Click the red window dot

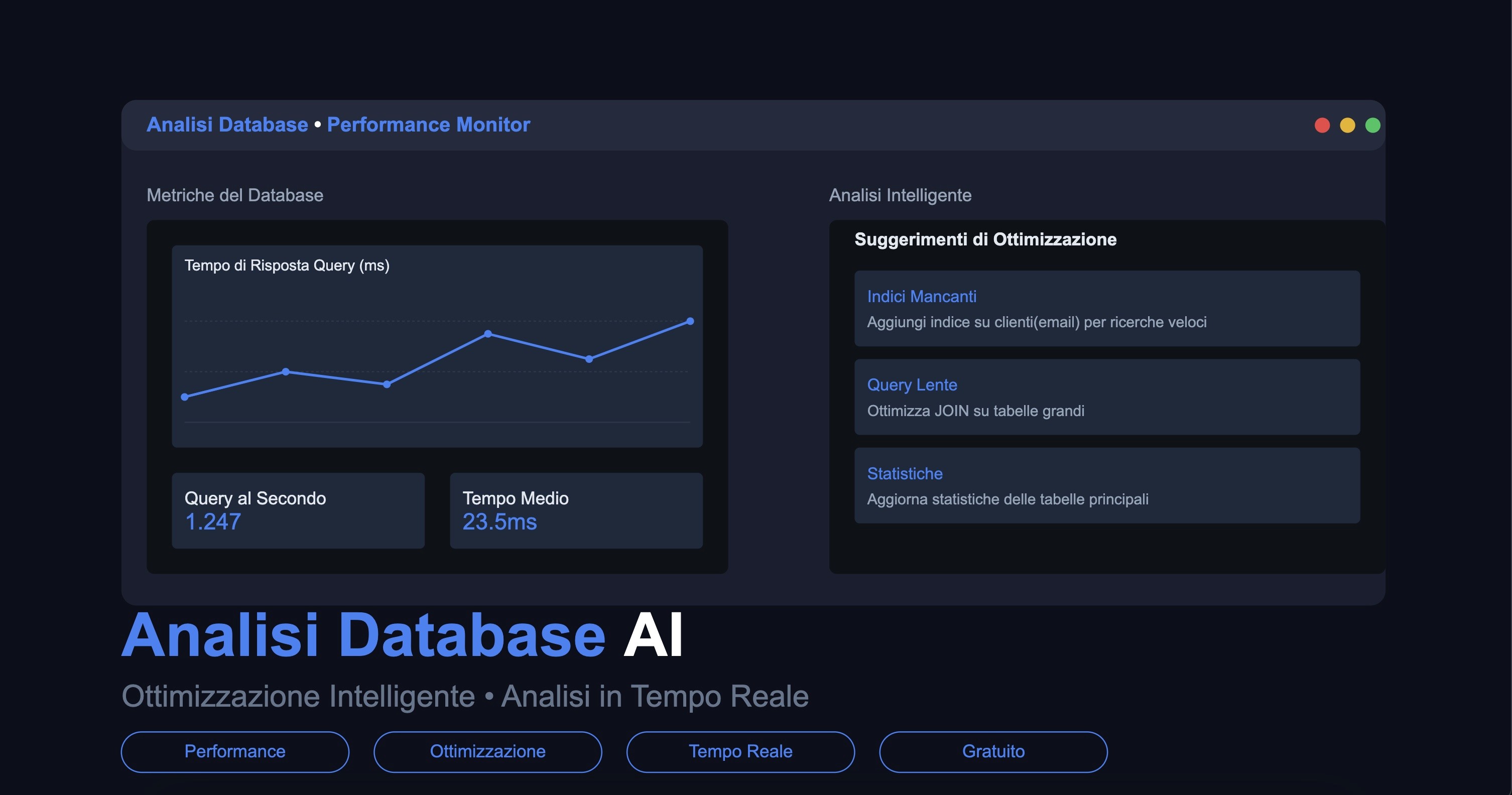click(x=1322, y=125)
